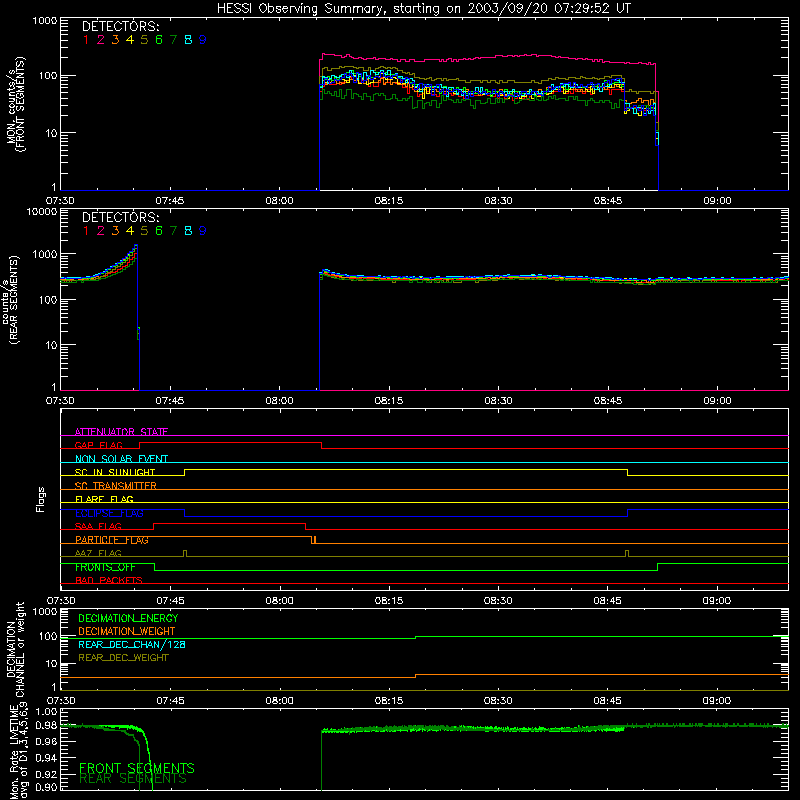Click the SC_IN_SUNLIGHT flag label
The image size is (800, 800).
pos(115,472)
